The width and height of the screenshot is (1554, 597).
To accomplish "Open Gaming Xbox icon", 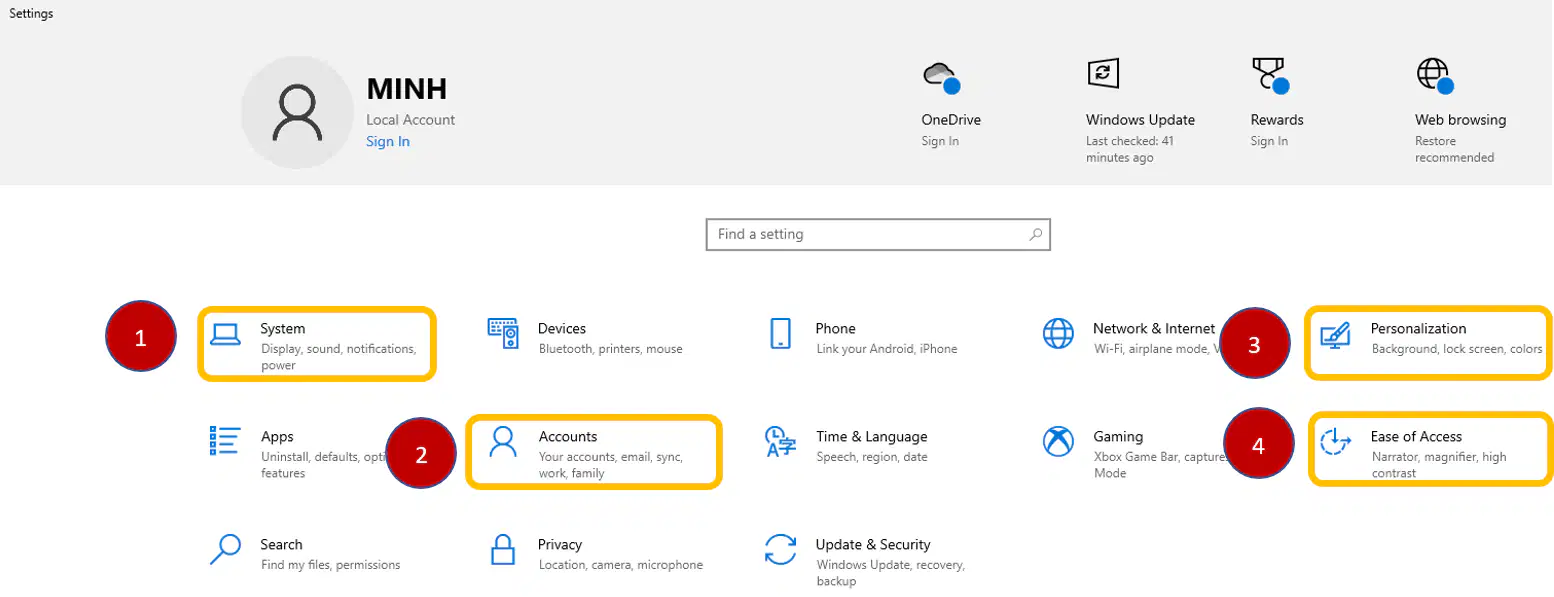I will pyautogui.click(x=1058, y=441).
